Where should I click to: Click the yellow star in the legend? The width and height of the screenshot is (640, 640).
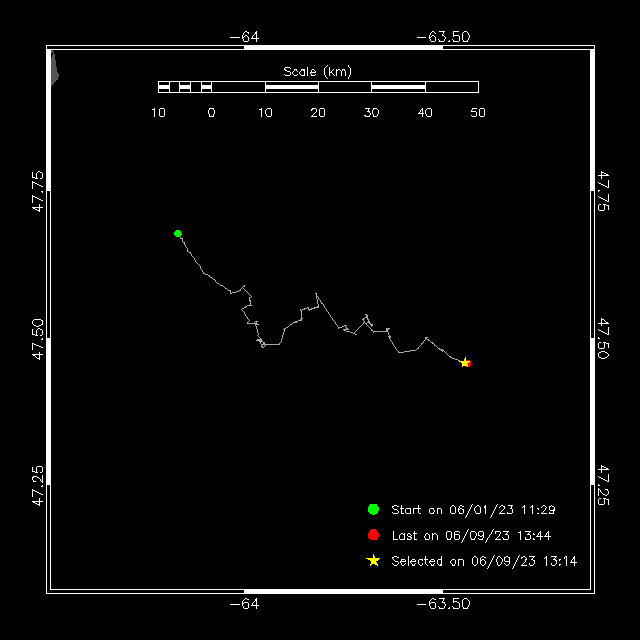pyautogui.click(x=373, y=561)
